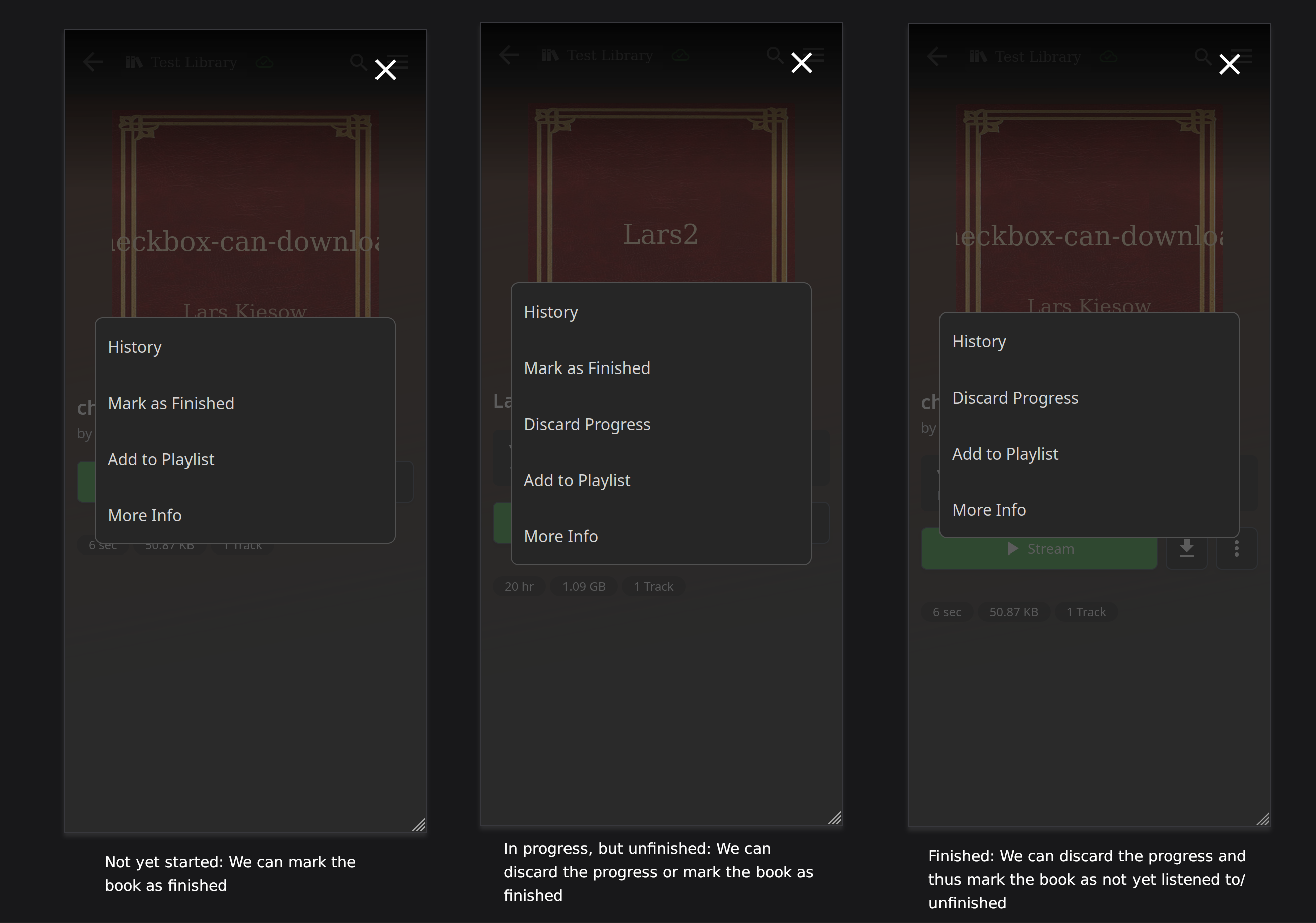Click the download icon in right screenshot

[x=1187, y=548]
